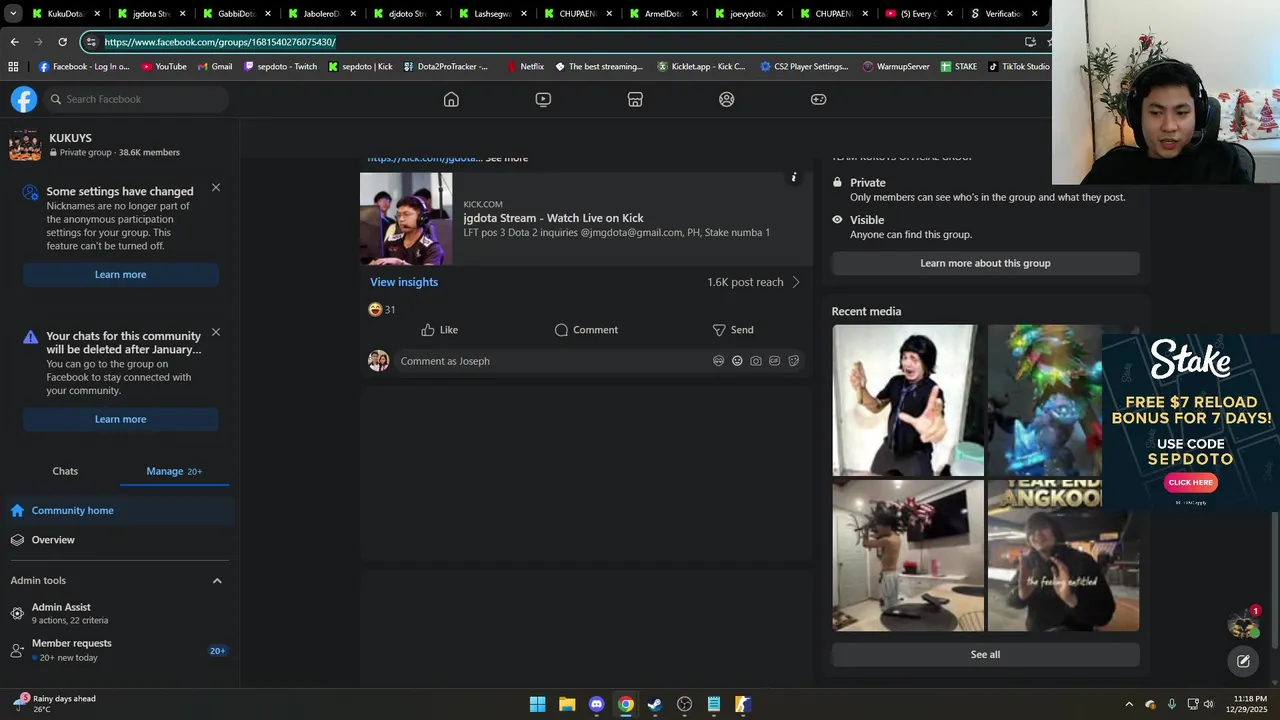Image resolution: width=1280 pixels, height=720 pixels.
Task: Open the Kick stream preview thumbnail
Action: point(406,219)
